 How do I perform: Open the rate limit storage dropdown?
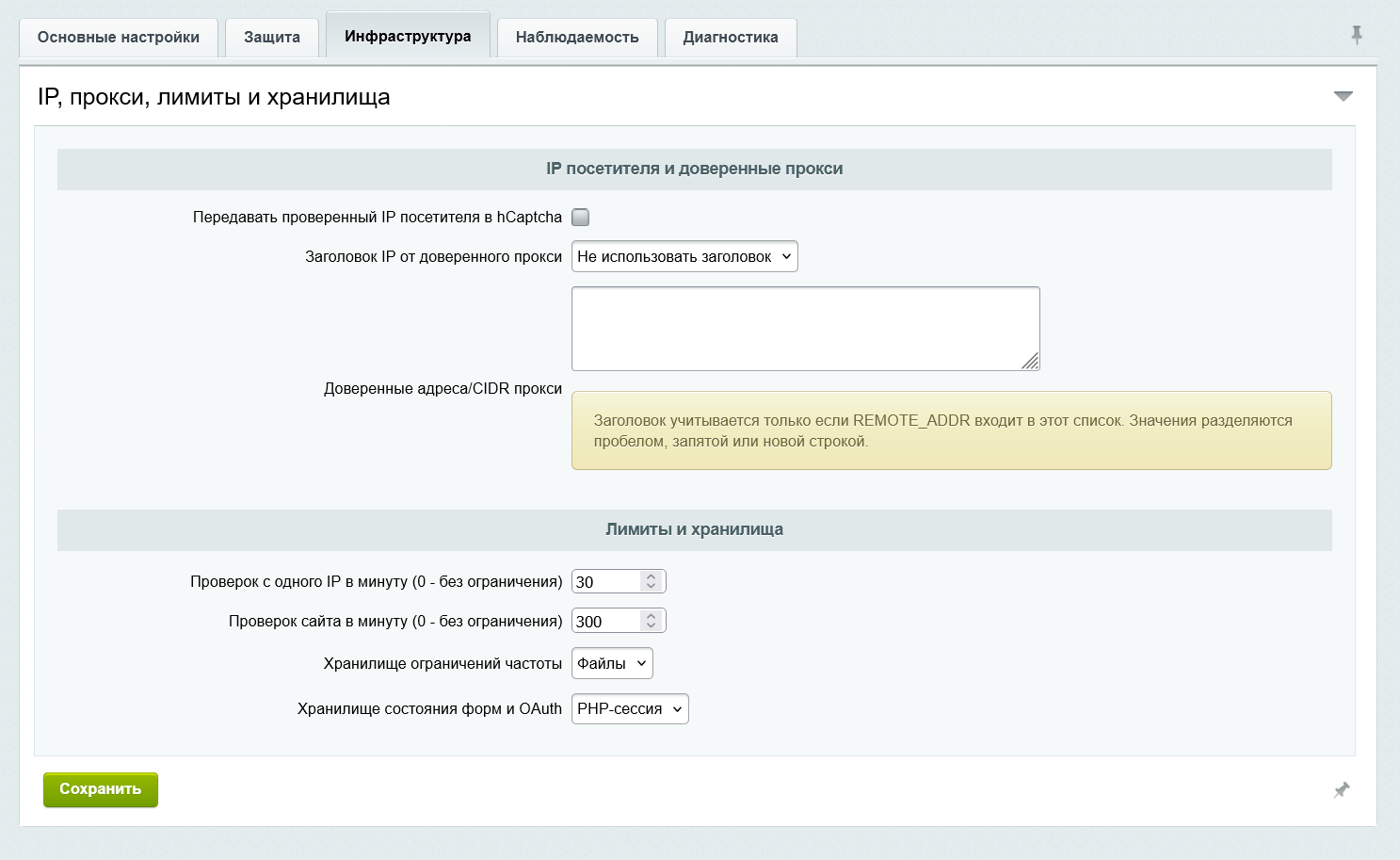[612, 663]
